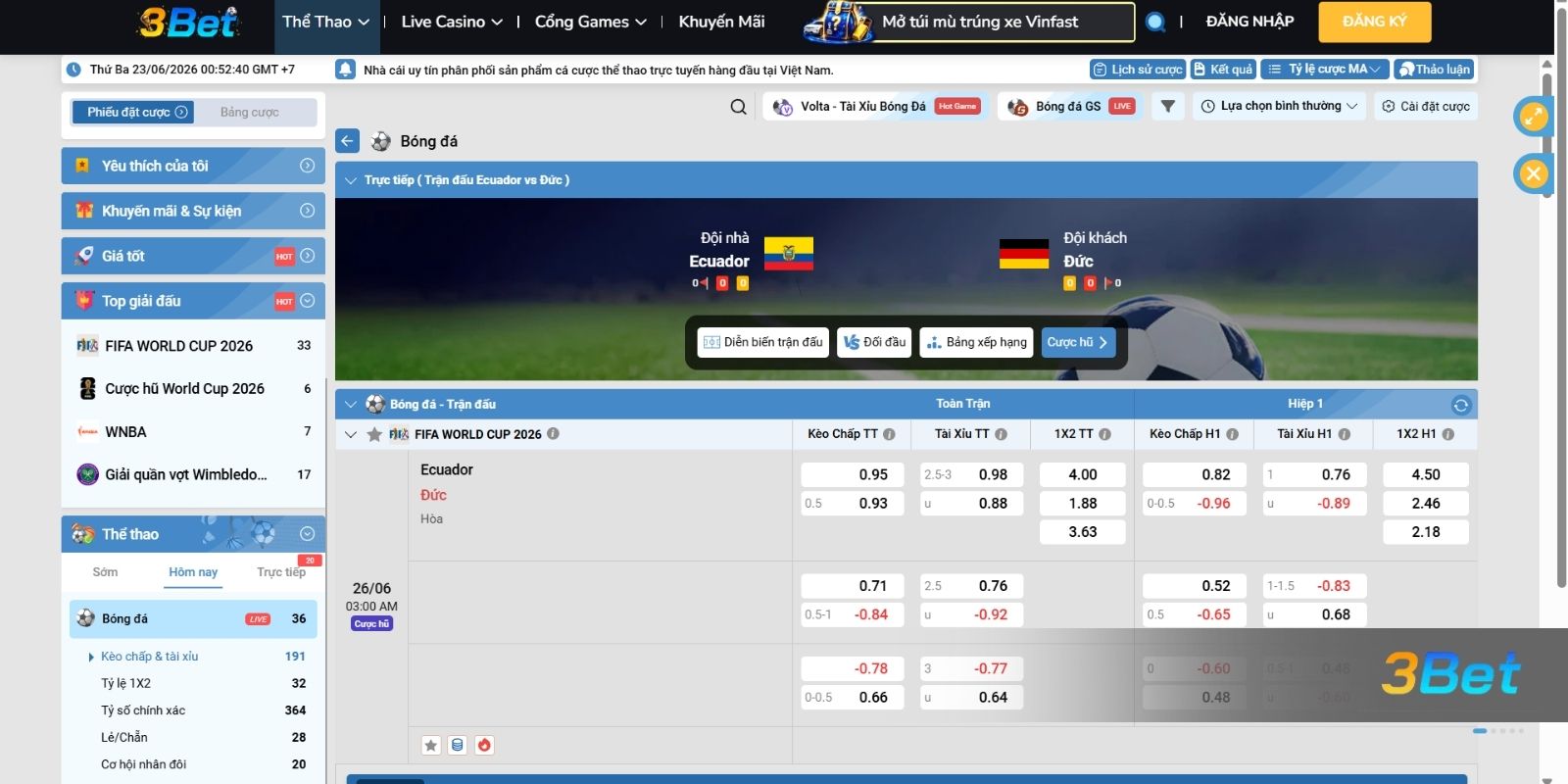Click the ĐĂNG KÝ register button
This screenshot has width=1568, height=784.
click(x=1375, y=22)
